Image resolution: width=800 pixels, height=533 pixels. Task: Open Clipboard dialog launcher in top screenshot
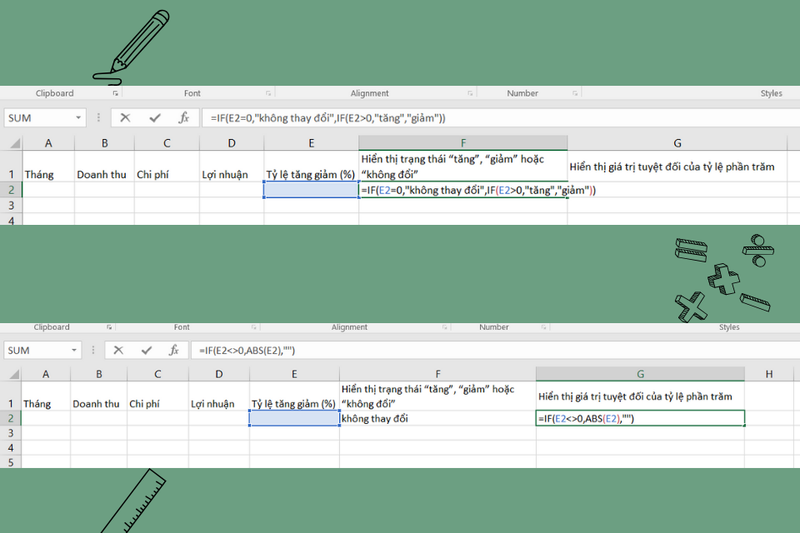click(x=115, y=93)
